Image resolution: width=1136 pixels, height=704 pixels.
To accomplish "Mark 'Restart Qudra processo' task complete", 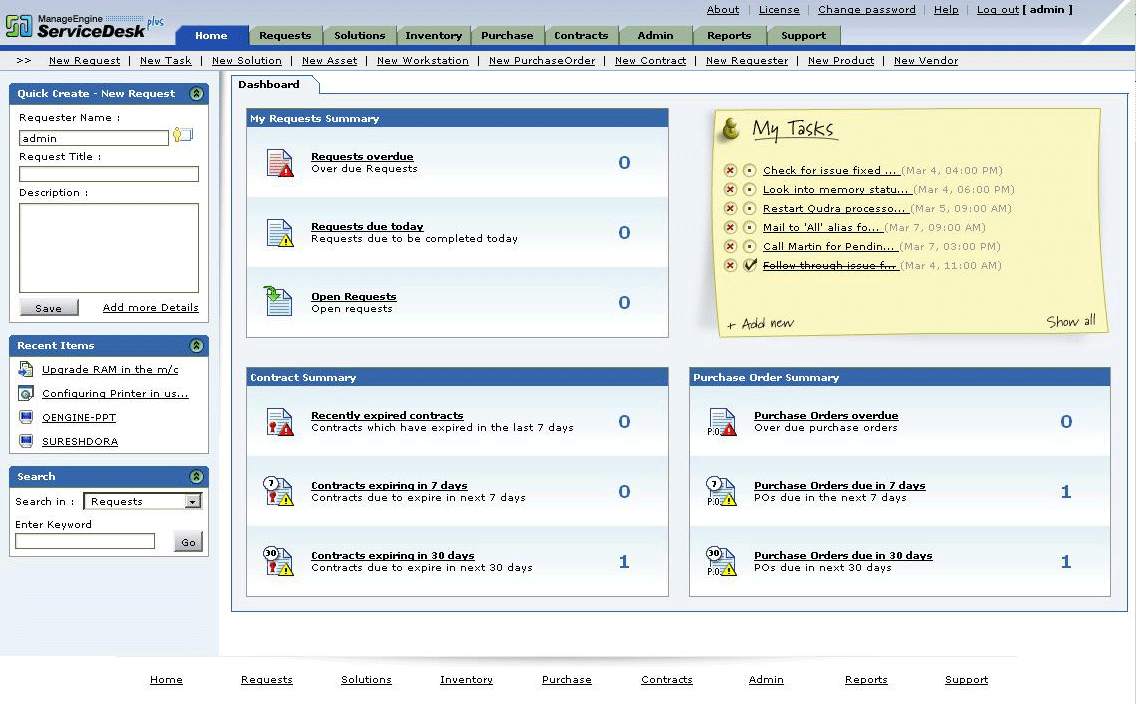I will 750,208.
